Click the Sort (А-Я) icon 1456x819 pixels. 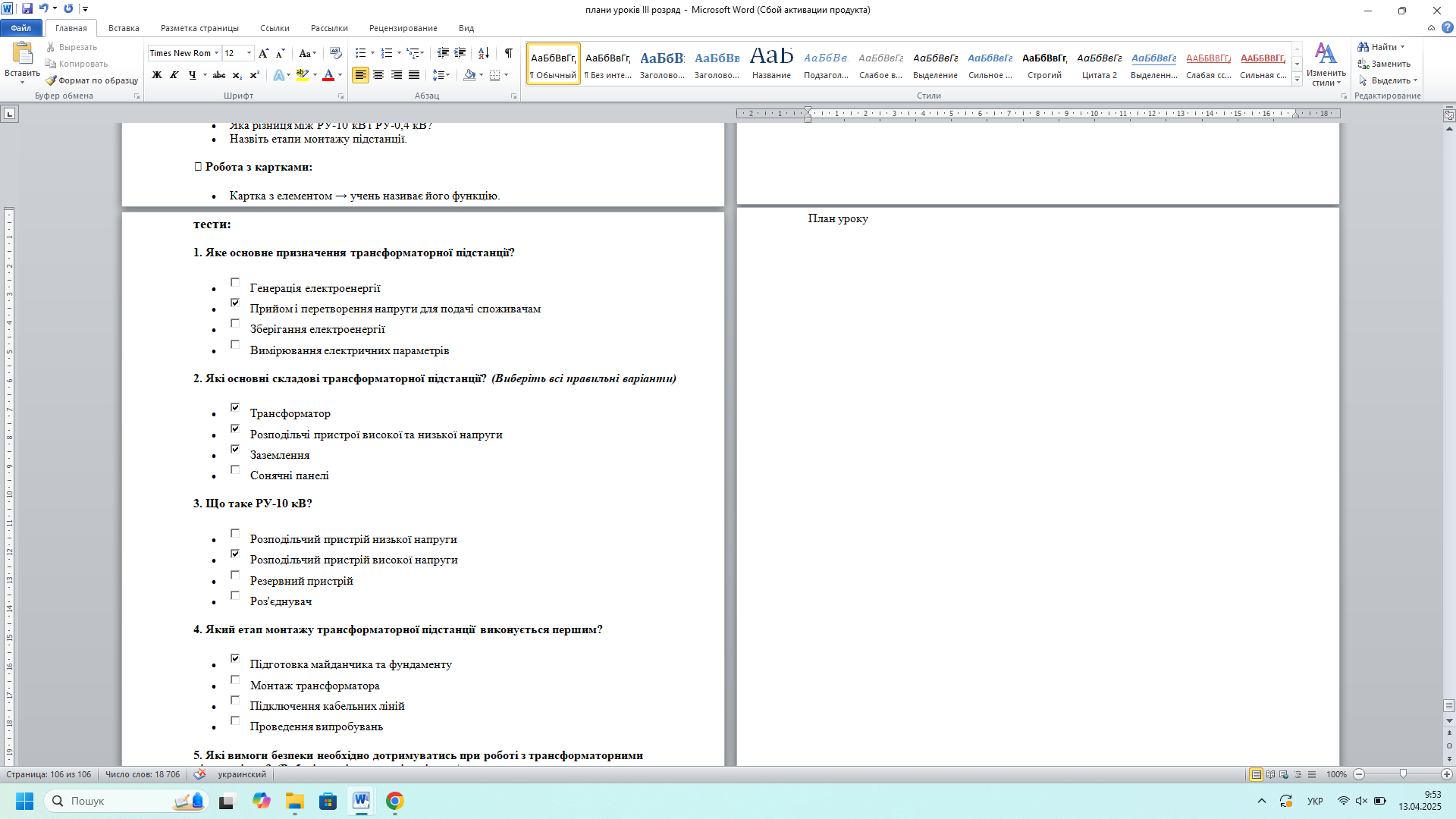click(x=483, y=53)
